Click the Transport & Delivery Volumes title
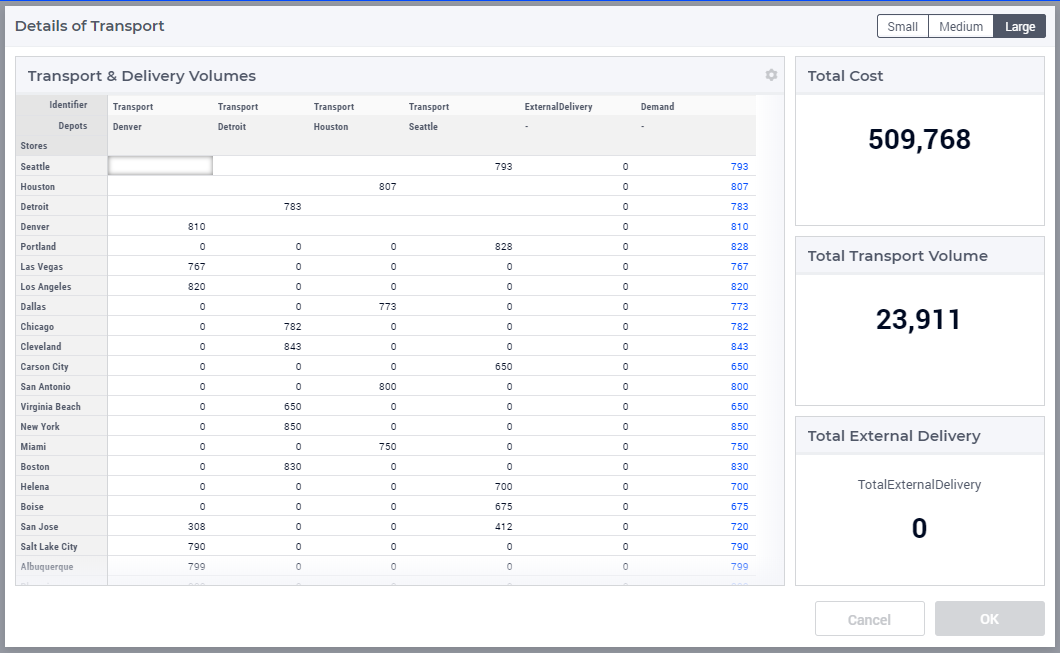 pyautogui.click(x=142, y=76)
